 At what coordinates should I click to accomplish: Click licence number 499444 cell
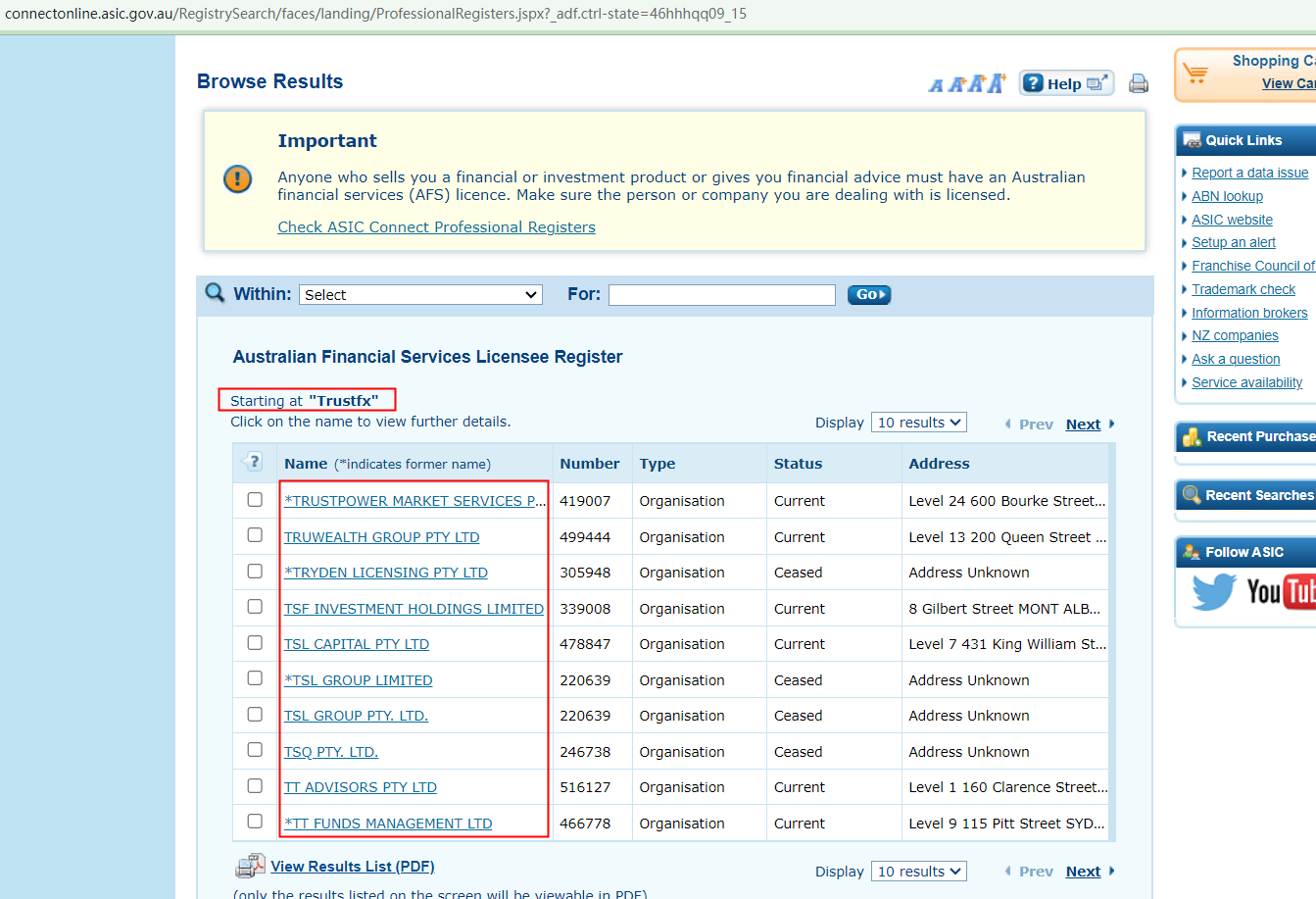coord(585,537)
